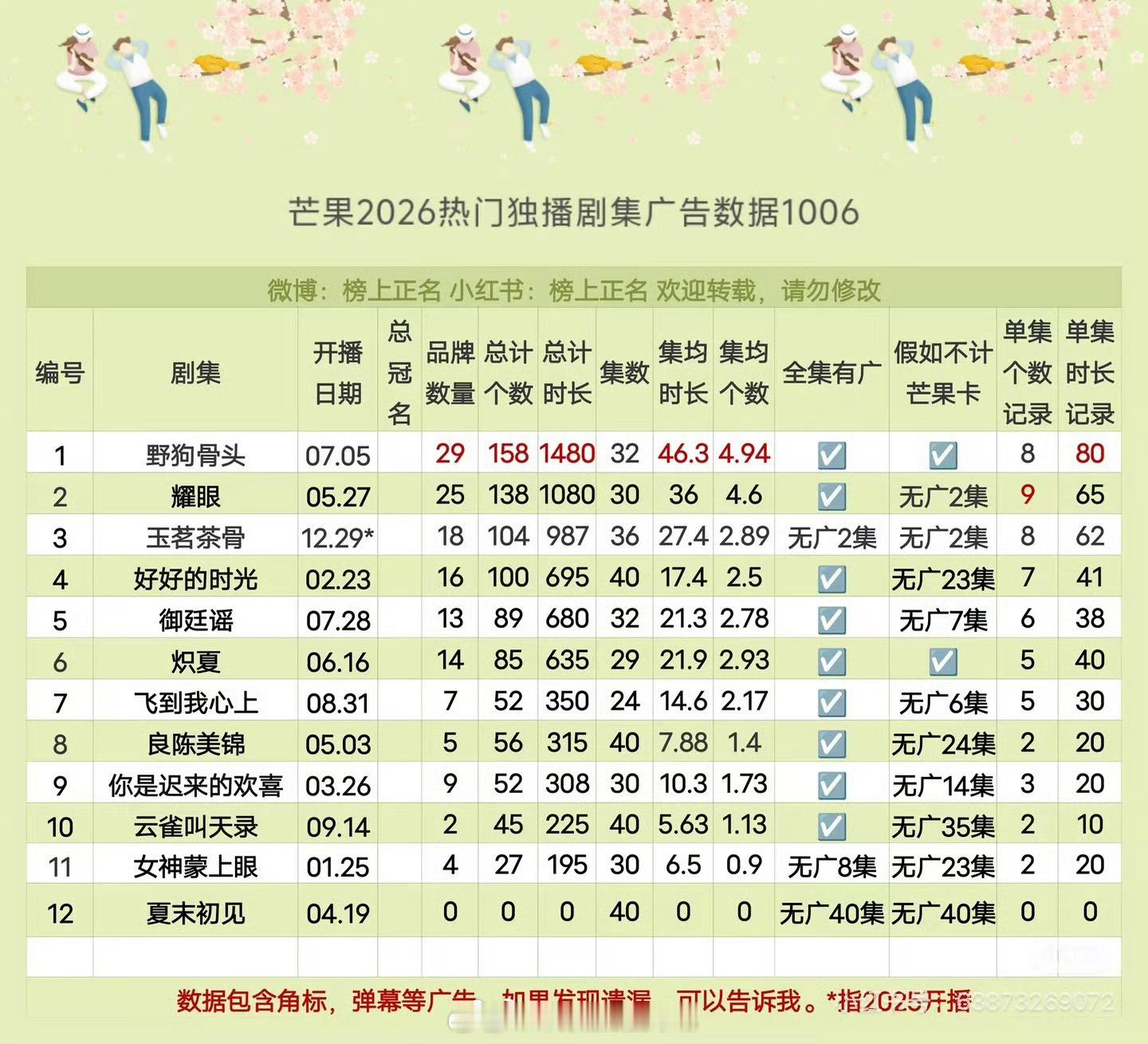This screenshot has height=1044, width=1148.
Task: Click 假如不计芒果卡 checkmark in 炽夏 row
Action: tap(943, 661)
